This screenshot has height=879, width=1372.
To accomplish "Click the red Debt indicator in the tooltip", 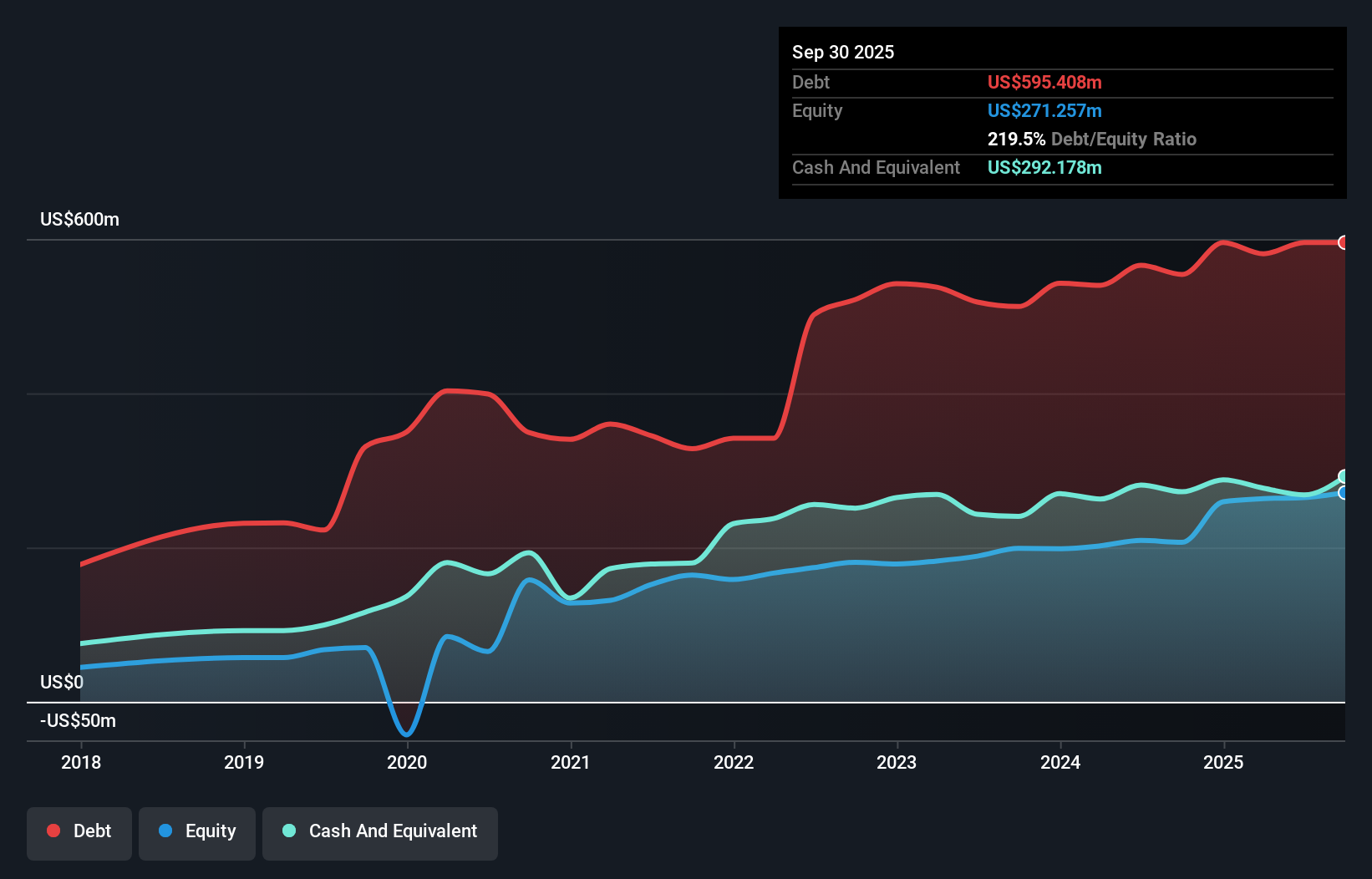I will point(1044,82).
